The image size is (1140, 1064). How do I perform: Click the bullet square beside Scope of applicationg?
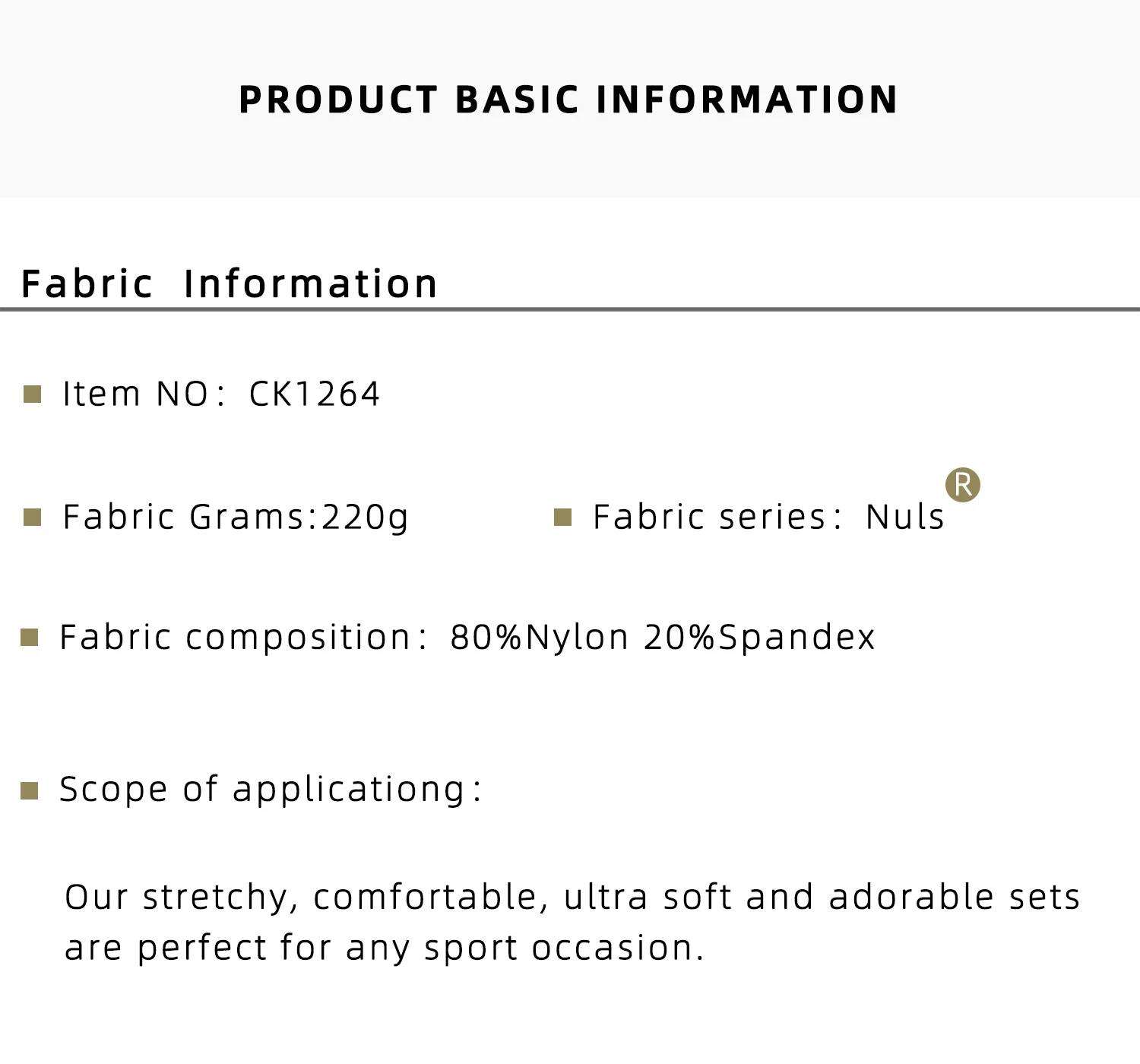point(30,791)
